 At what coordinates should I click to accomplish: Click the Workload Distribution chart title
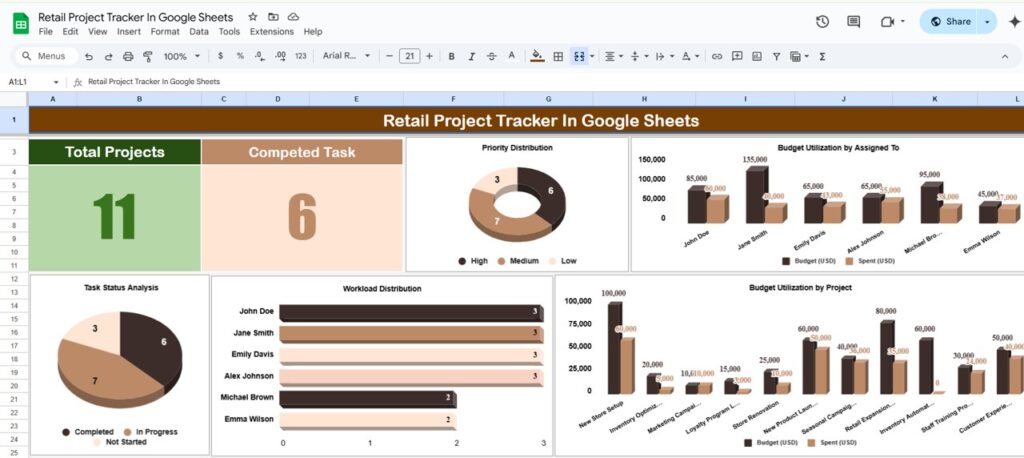click(x=382, y=288)
